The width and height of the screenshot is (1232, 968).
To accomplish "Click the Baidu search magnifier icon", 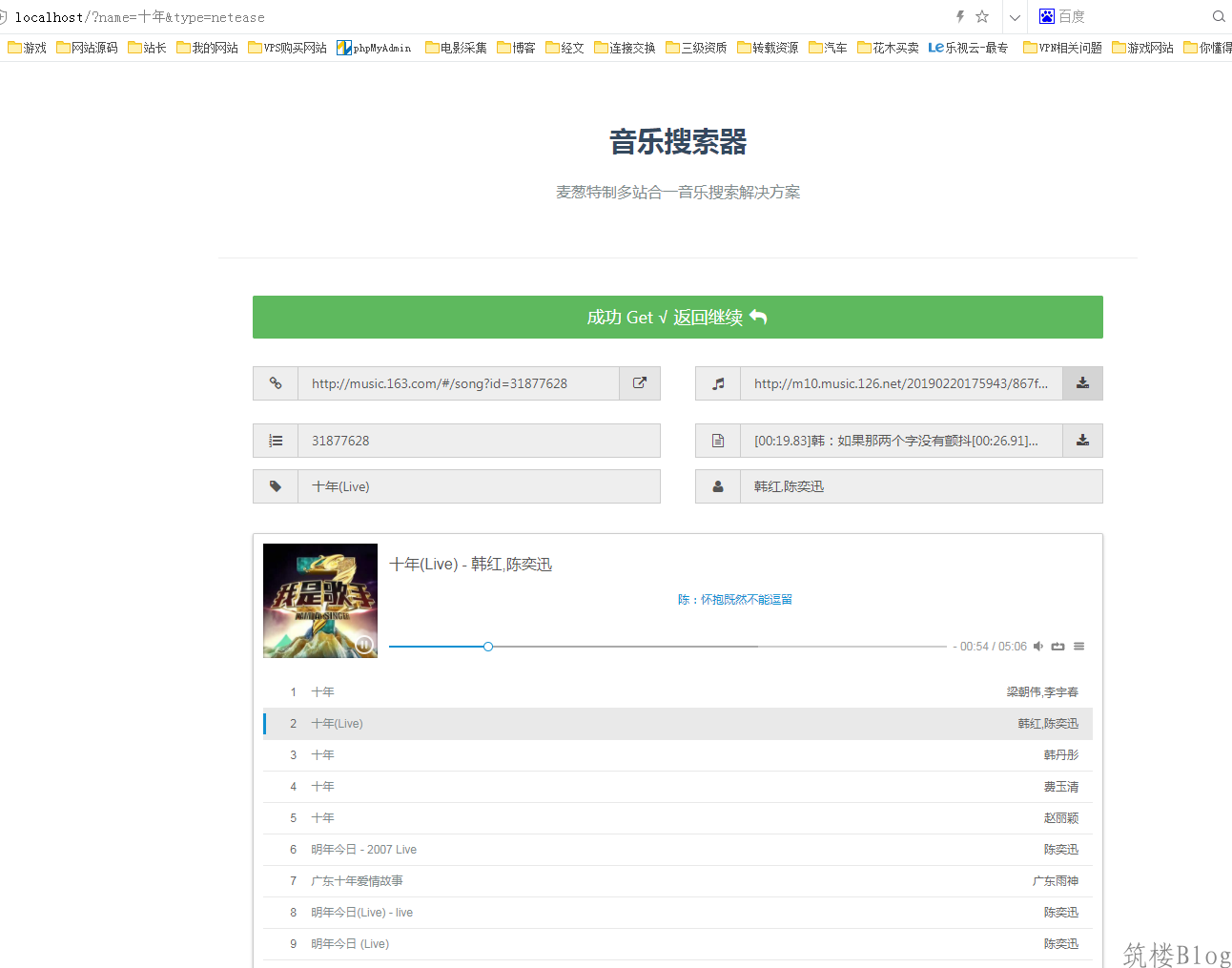I will [x=1218, y=16].
